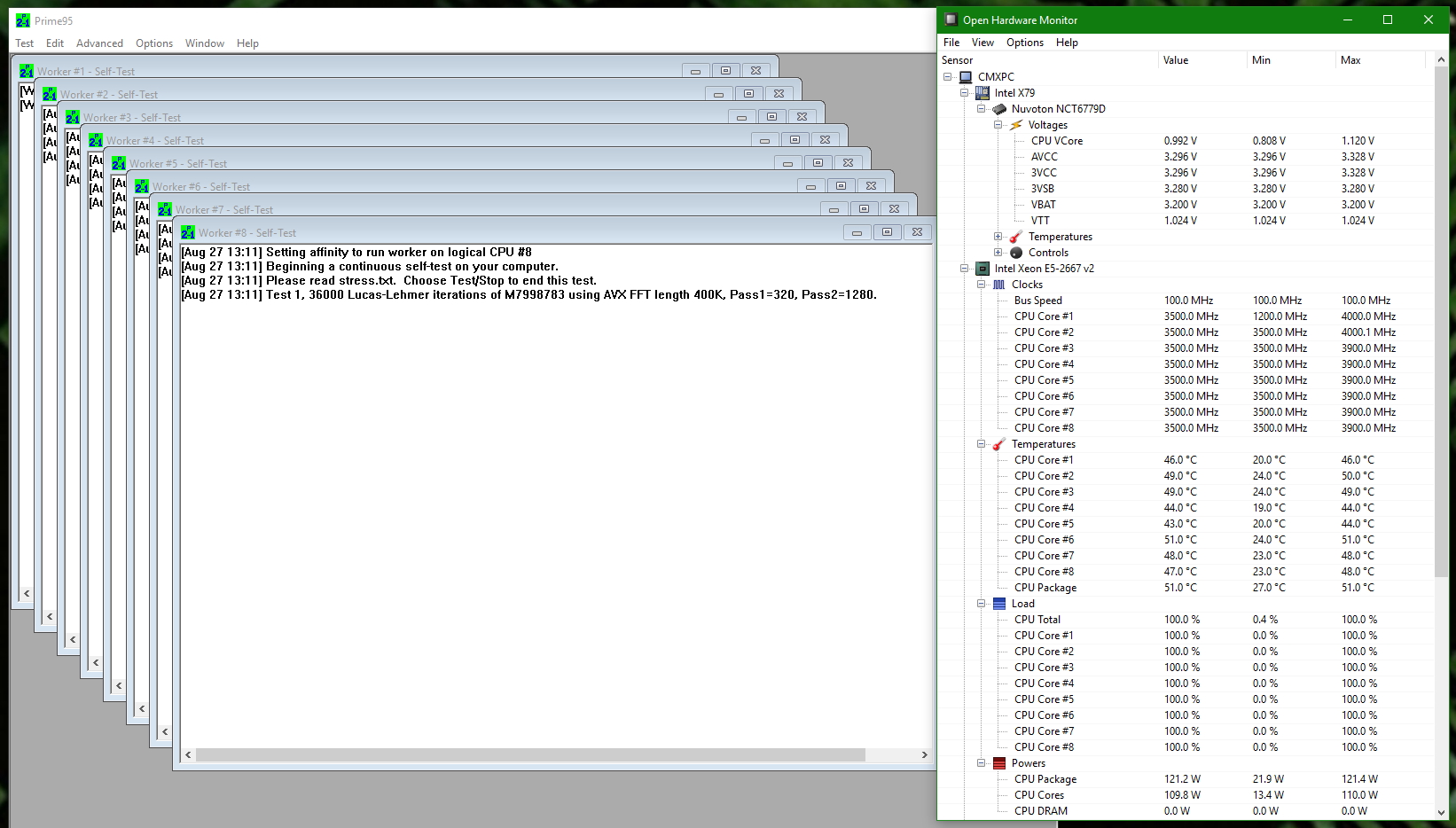The image size is (1456, 828).
Task: Click the Worker #4 window icon
Action: tap(96, 140)
